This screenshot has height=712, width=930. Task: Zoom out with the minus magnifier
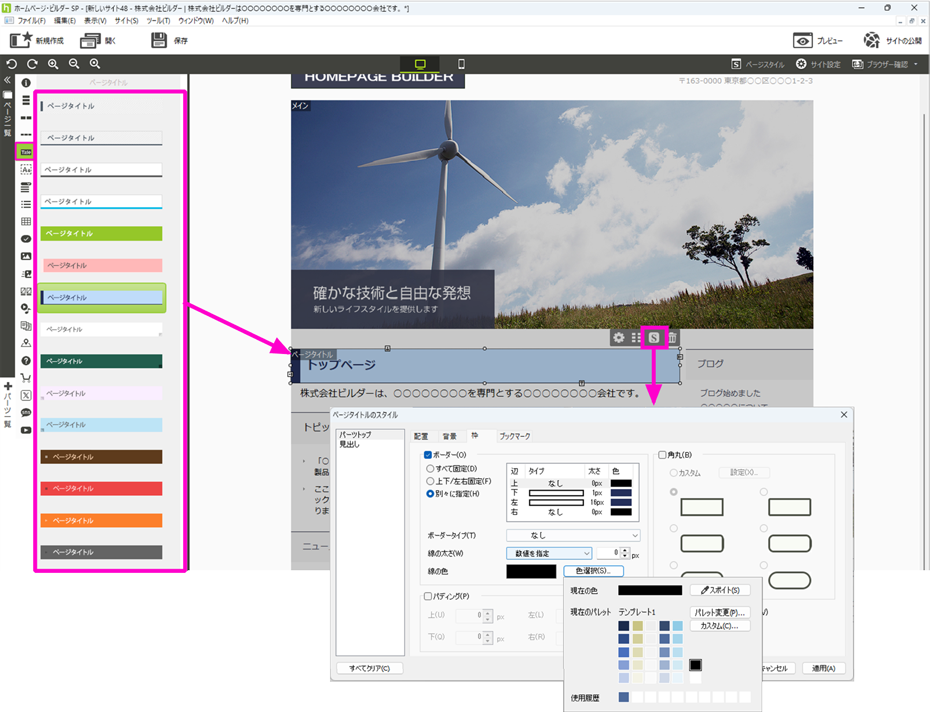tap(74, 63)
